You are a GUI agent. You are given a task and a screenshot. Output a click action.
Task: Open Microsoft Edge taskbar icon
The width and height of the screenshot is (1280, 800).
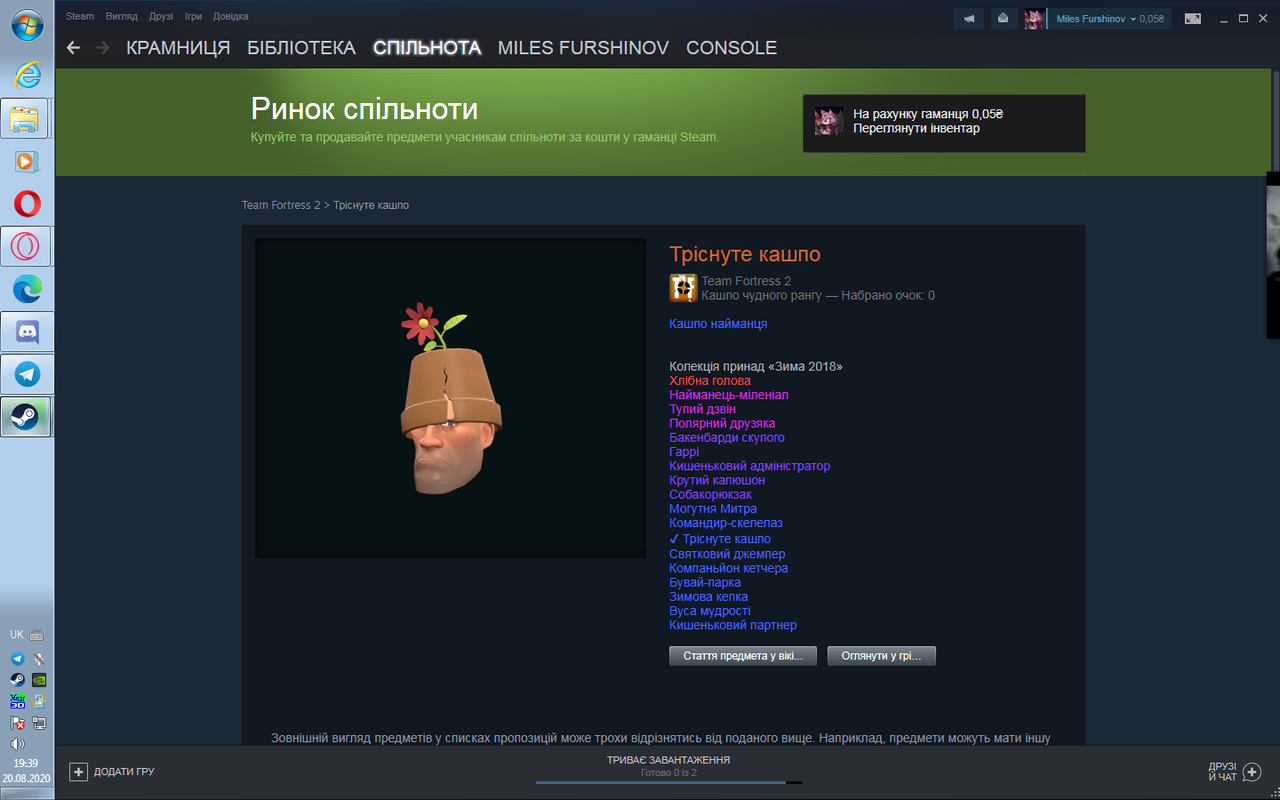tap(27, 289)
